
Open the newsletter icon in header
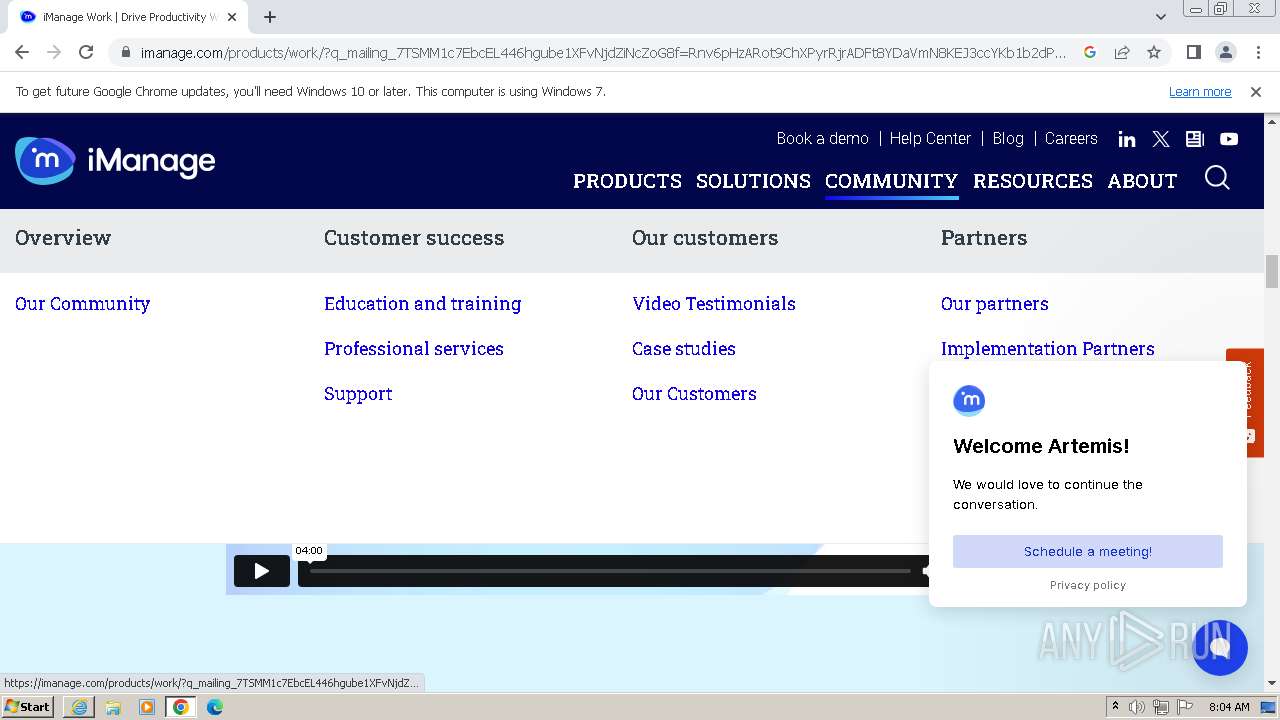tap(1195, 139)
